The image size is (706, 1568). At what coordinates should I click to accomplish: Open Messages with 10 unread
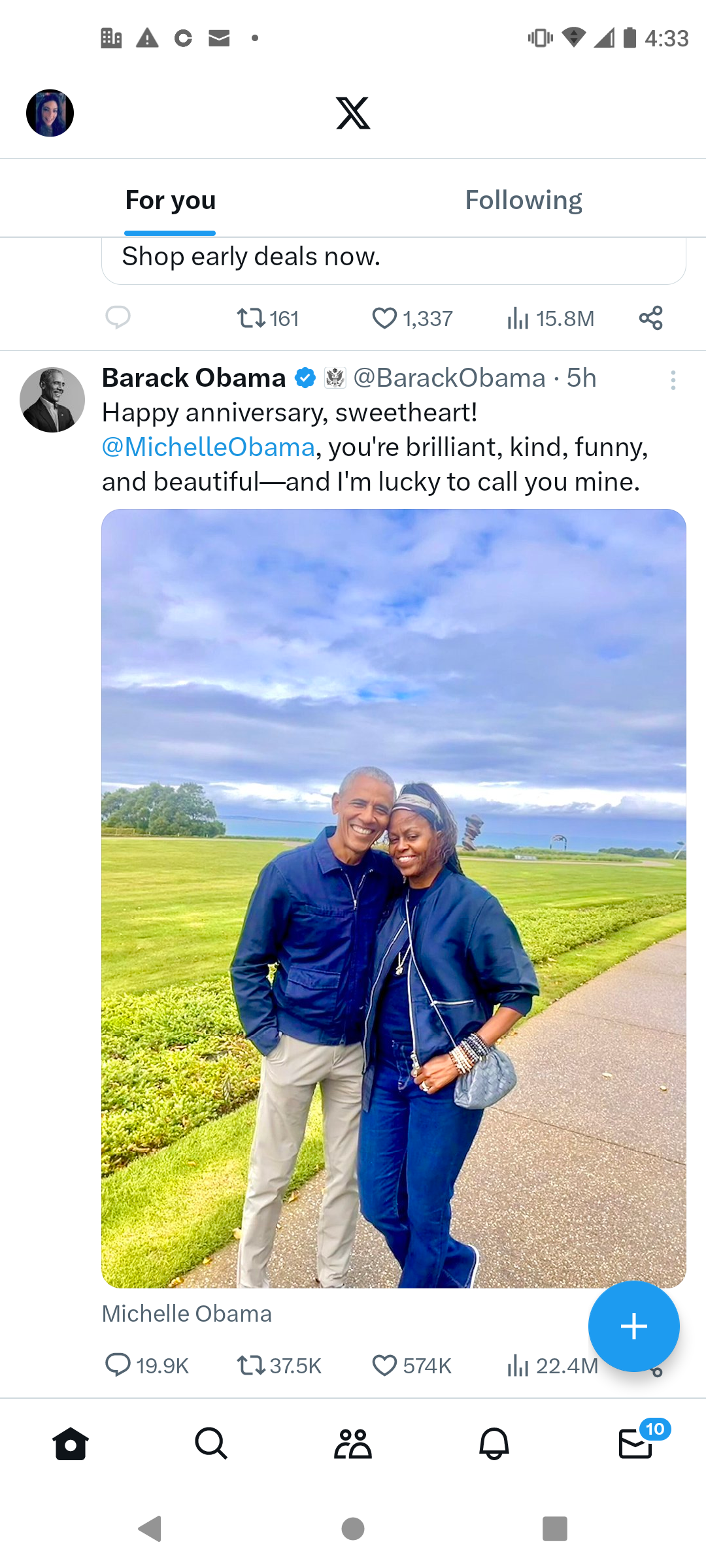635,1443
